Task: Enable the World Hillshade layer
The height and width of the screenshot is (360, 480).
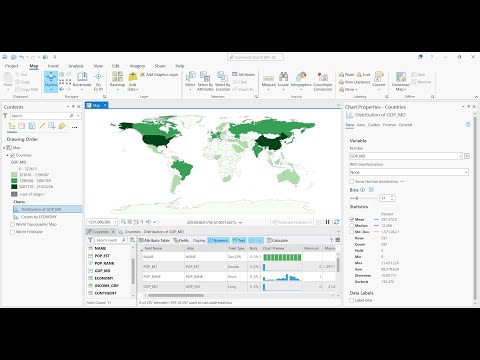Action: click(12, 232)
